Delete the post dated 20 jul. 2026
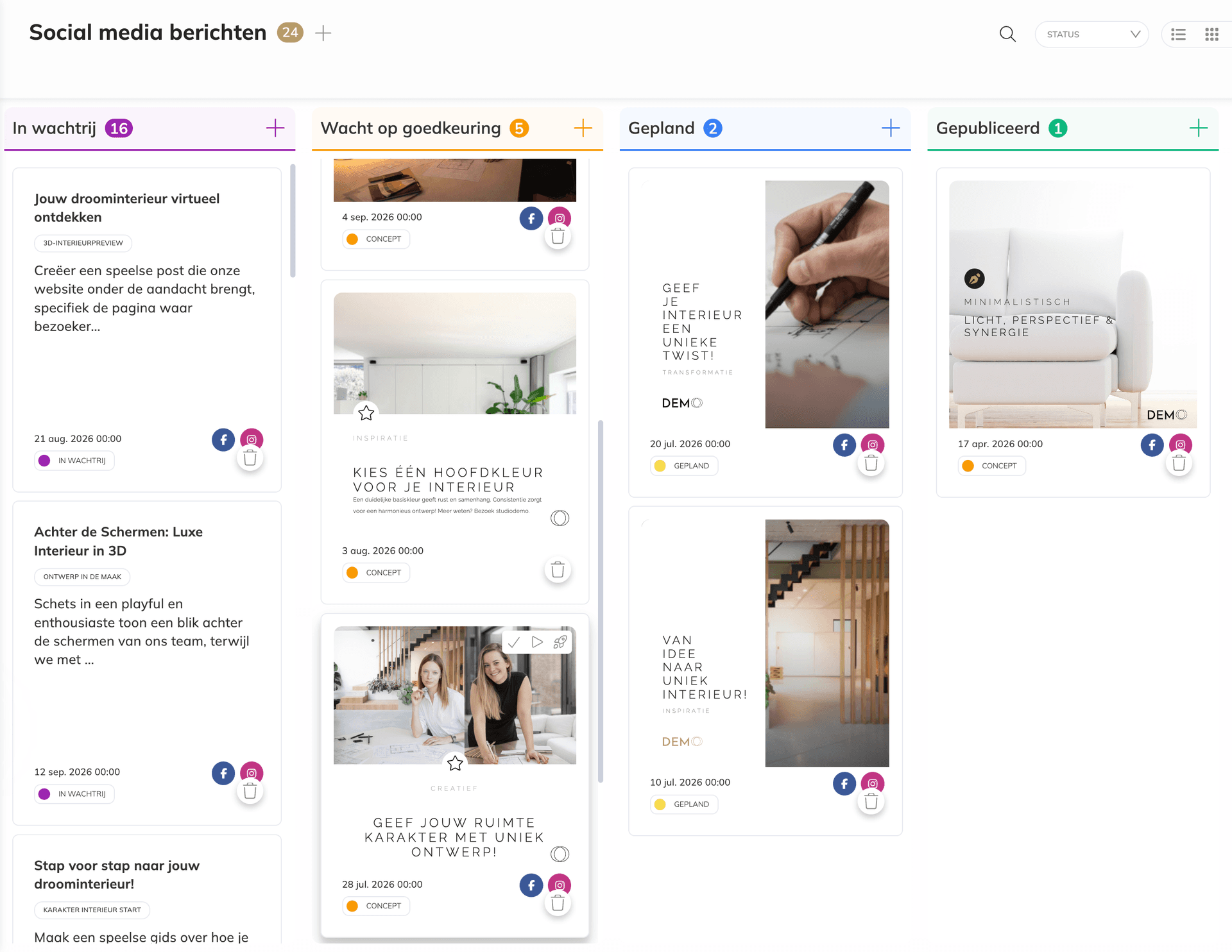This screenshot has height=952, width=1232. (871, 464)
